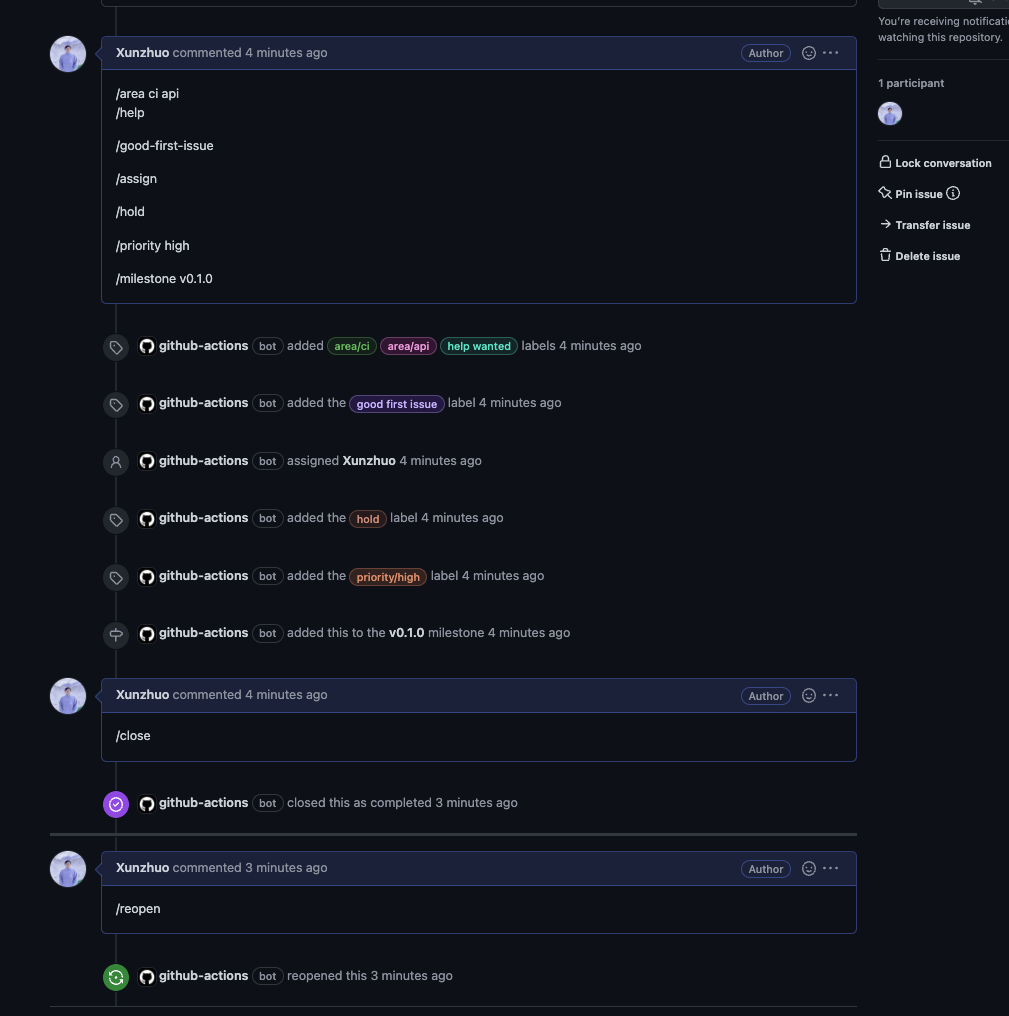Open the kebab menu on the /reopen comment
Image resolution: width=1009 pixels, height=1016 pixels.
pyautogui.click(x=831, y=868)
